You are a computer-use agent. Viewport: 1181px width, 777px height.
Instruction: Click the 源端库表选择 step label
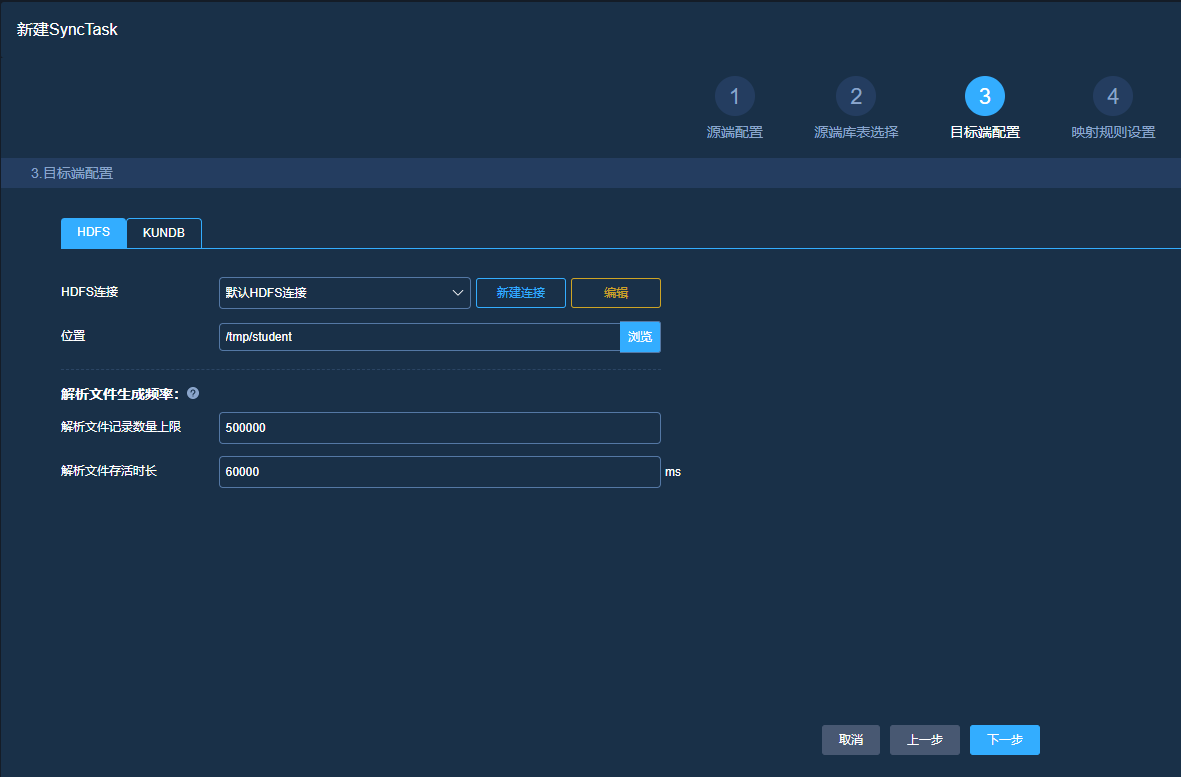(856, 132)
